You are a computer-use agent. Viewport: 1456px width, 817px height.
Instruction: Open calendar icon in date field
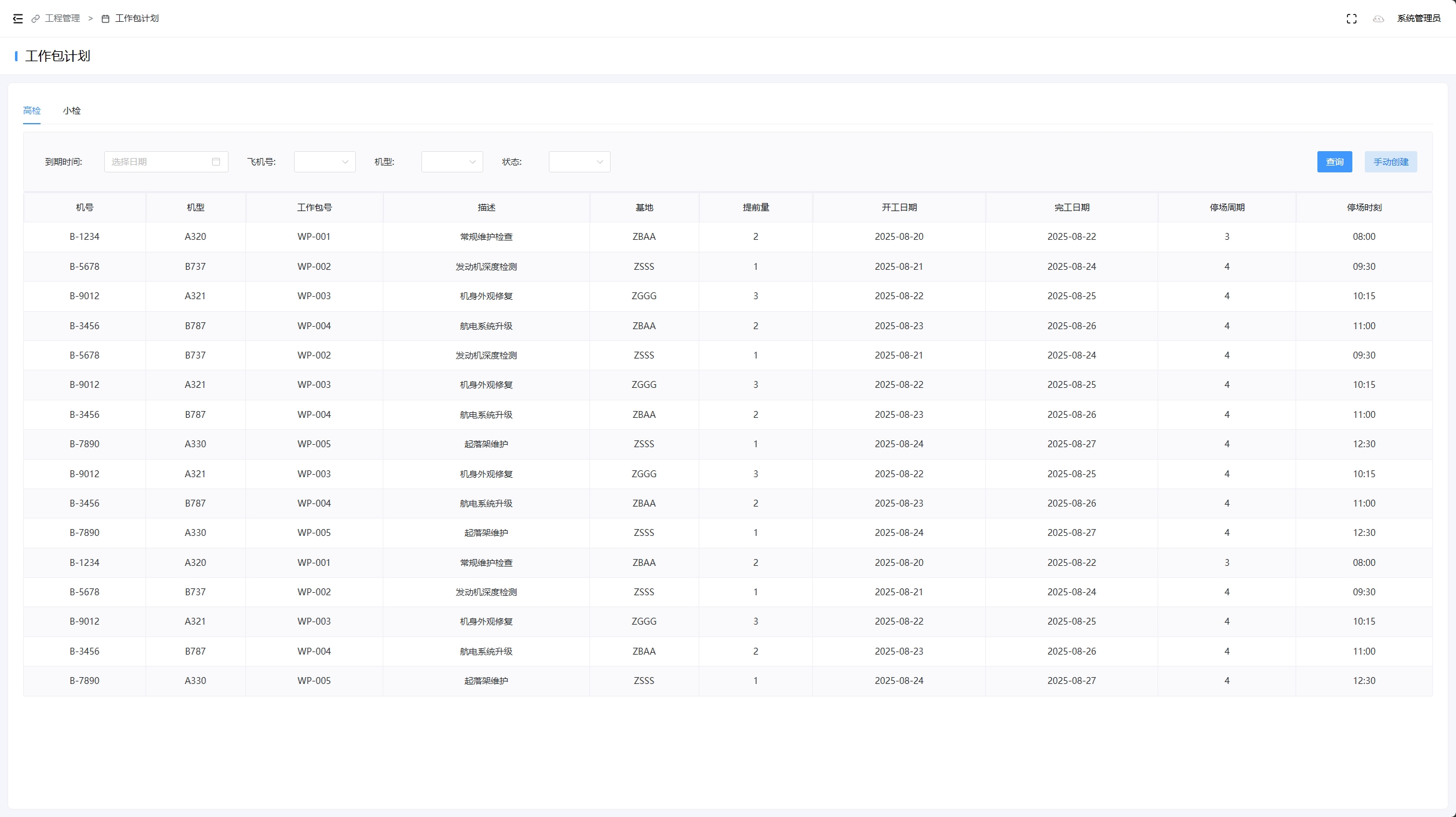click(216, 162)
